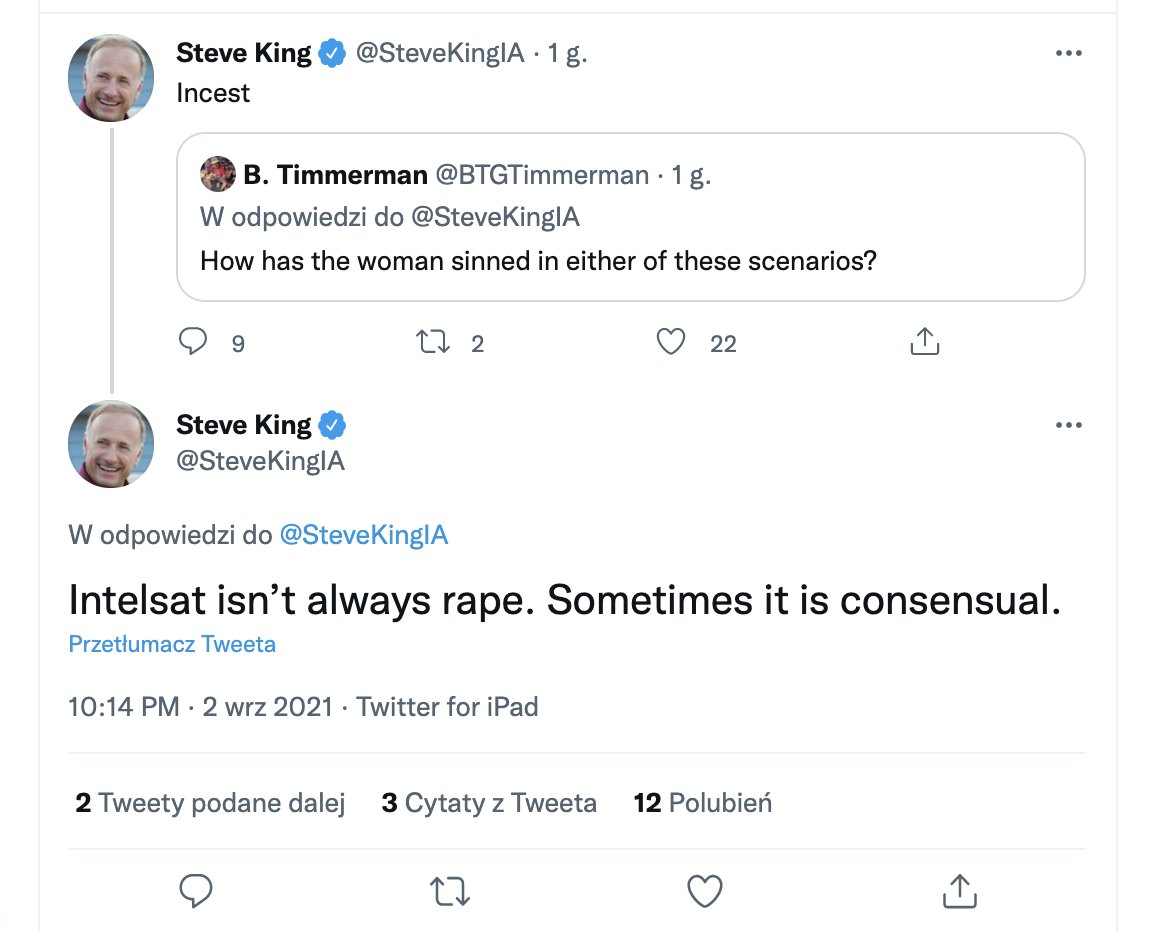View the "2 Tweety podane dalej" list
1154x932 pixels.
click(x=210, y=802)
